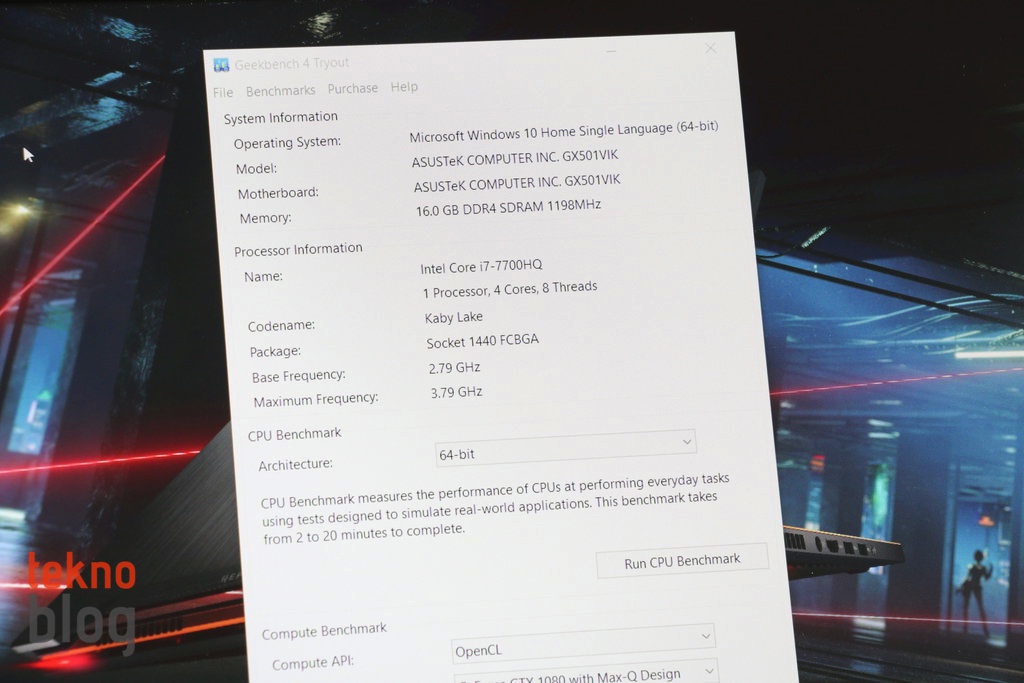Viewport: 1024px width, 683px height.
Task: Open the Benchmarks menu
Action: (281, 91)
